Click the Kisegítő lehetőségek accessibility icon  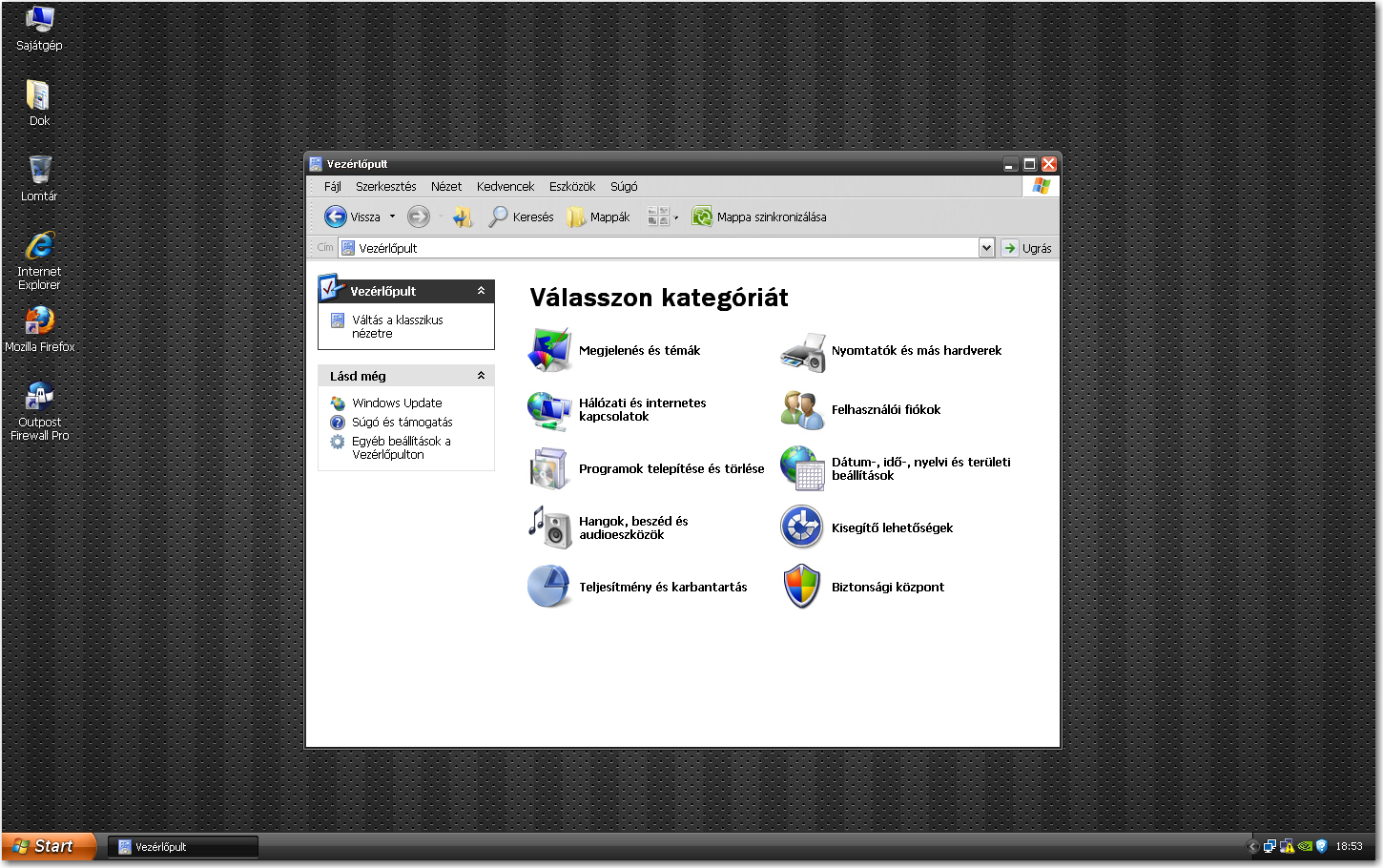(x=801, y=527)
